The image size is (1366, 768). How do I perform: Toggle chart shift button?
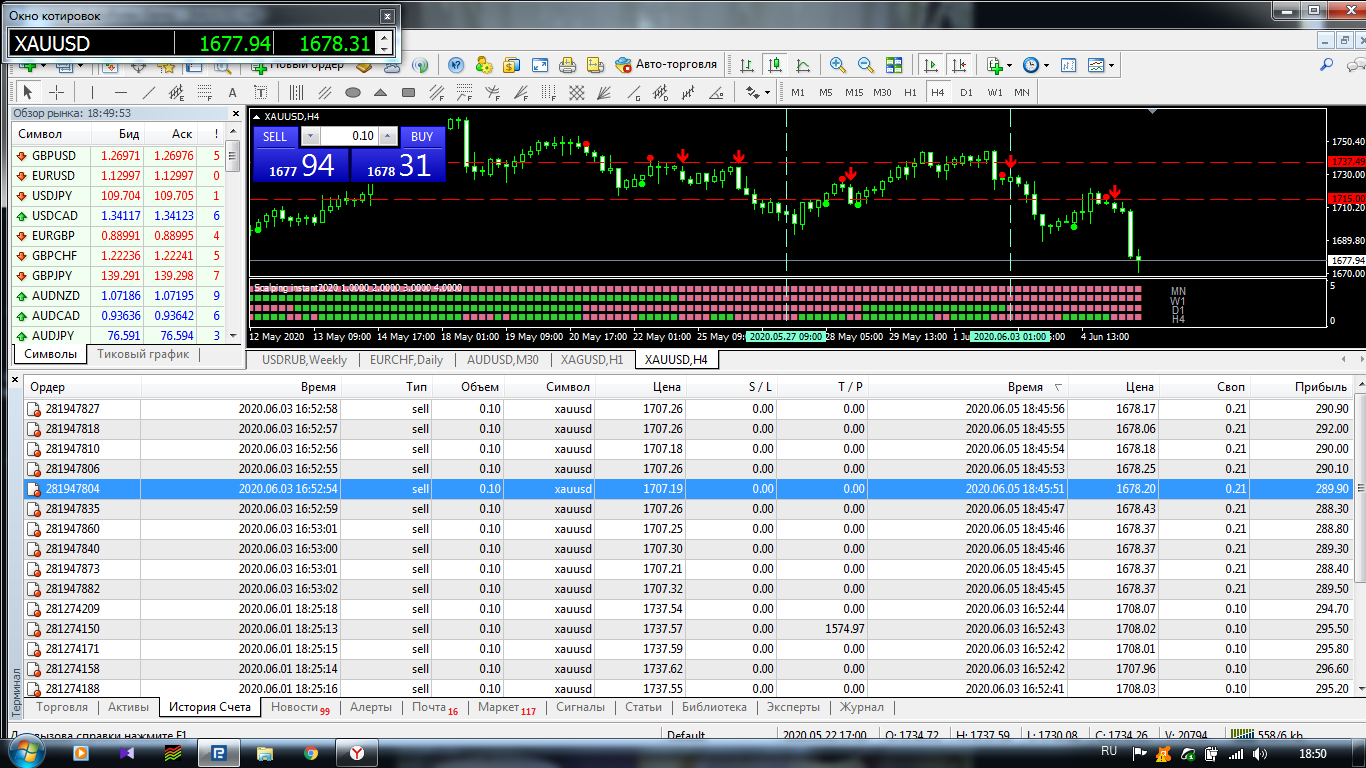click(x=959, y=65)
